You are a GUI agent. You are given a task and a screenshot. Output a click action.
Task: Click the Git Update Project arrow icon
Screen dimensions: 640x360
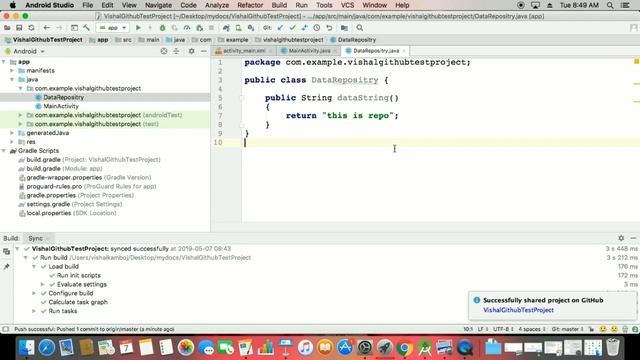[x=280, y=28]
